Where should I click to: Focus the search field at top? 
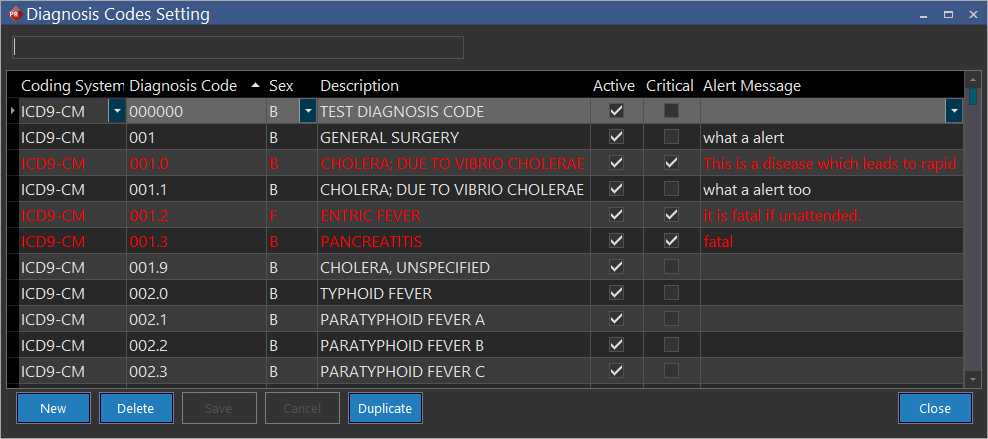point(238,47)
